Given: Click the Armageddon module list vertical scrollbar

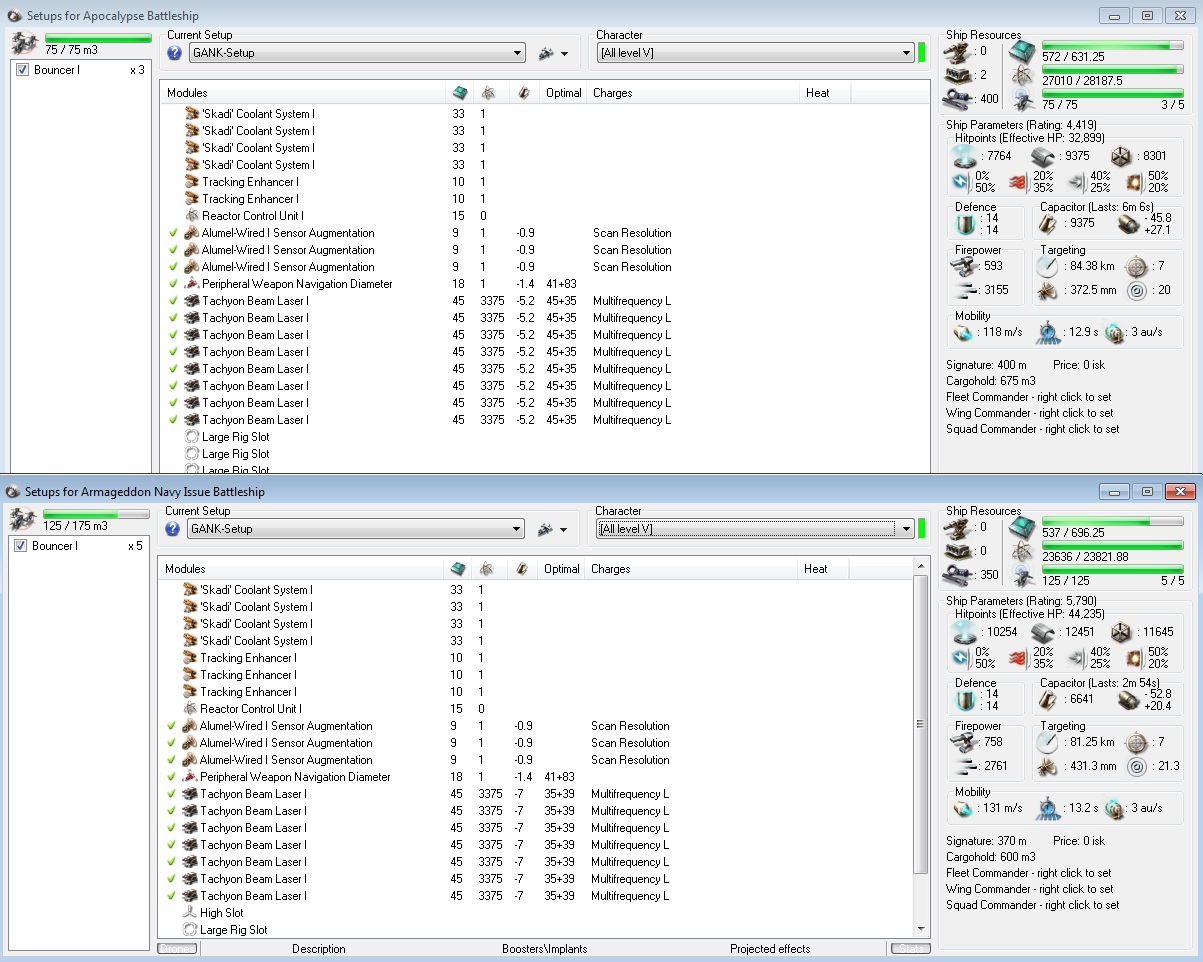Looking at the screenshot, I should coord(921,724).
